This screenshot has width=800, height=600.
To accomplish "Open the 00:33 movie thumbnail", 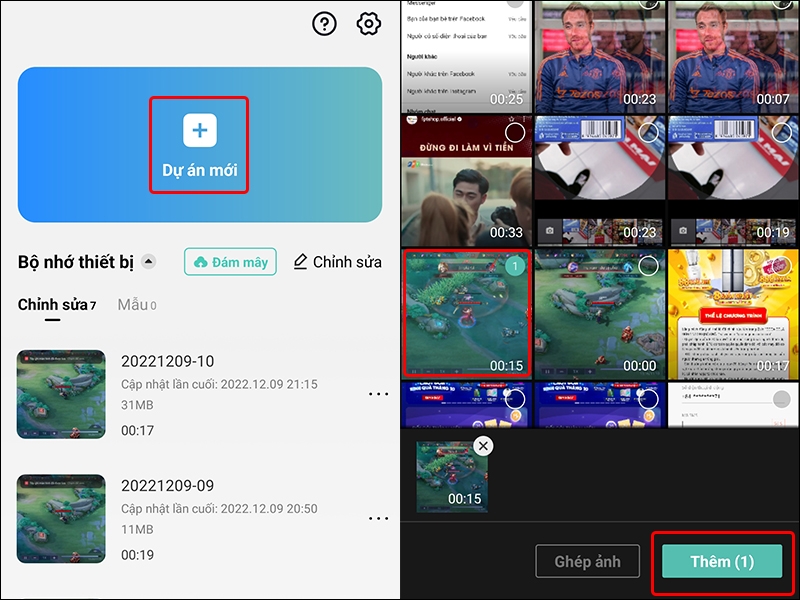I will [x=465, y=180].
